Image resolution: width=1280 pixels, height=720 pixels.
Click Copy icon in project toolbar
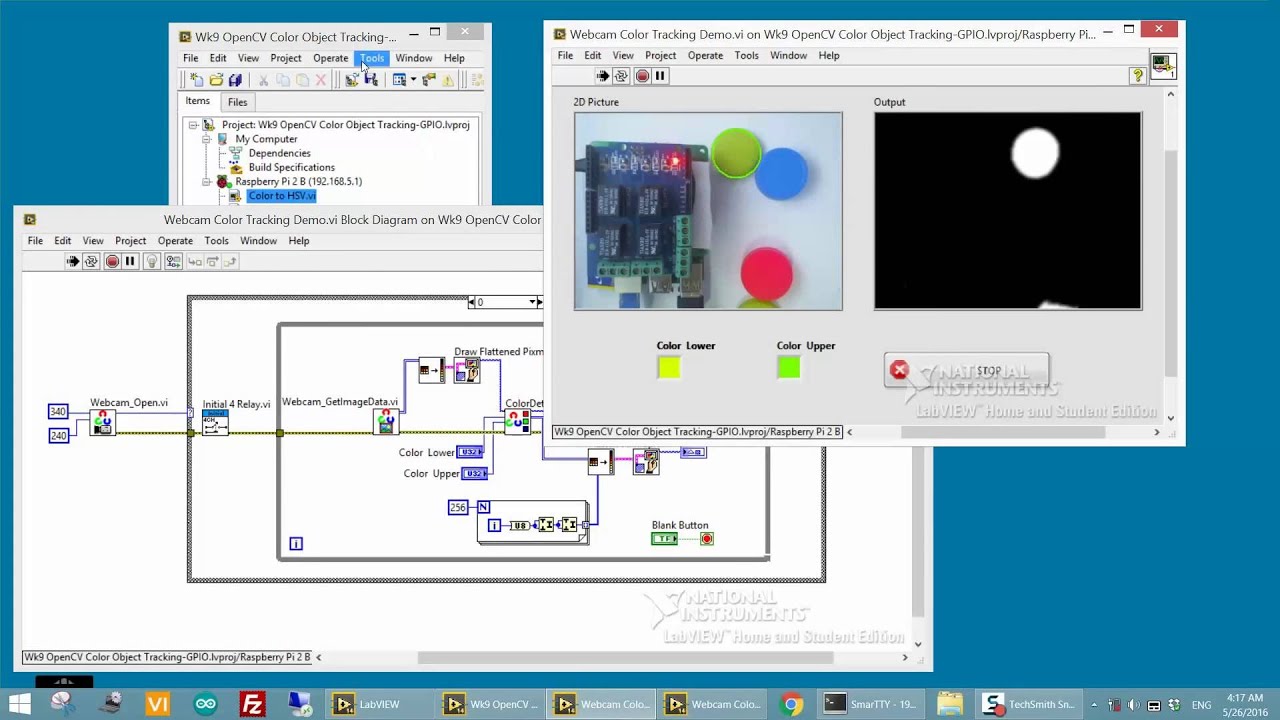[282, 80]
